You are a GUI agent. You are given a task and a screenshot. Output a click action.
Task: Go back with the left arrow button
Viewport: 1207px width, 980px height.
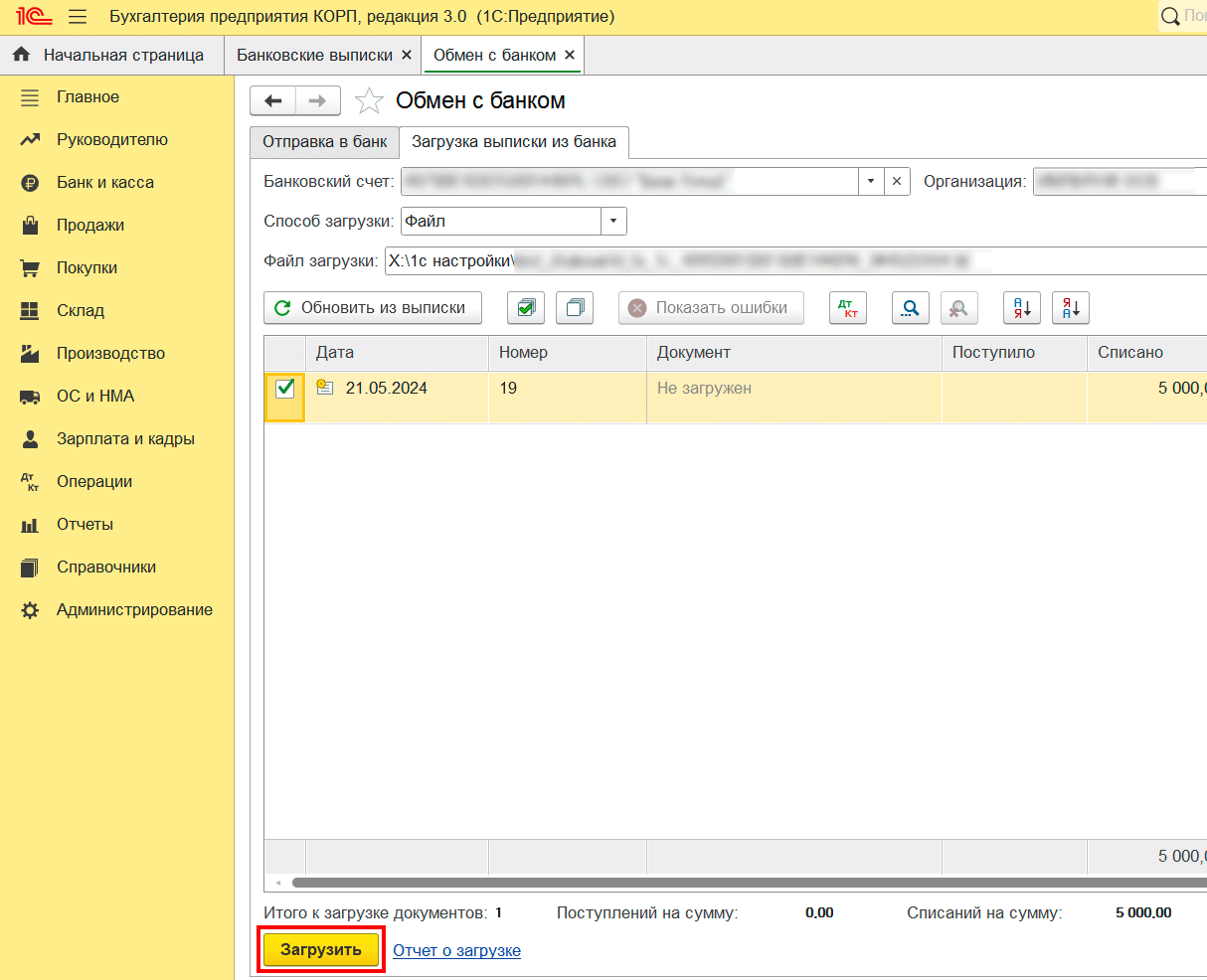pos(273,100)
